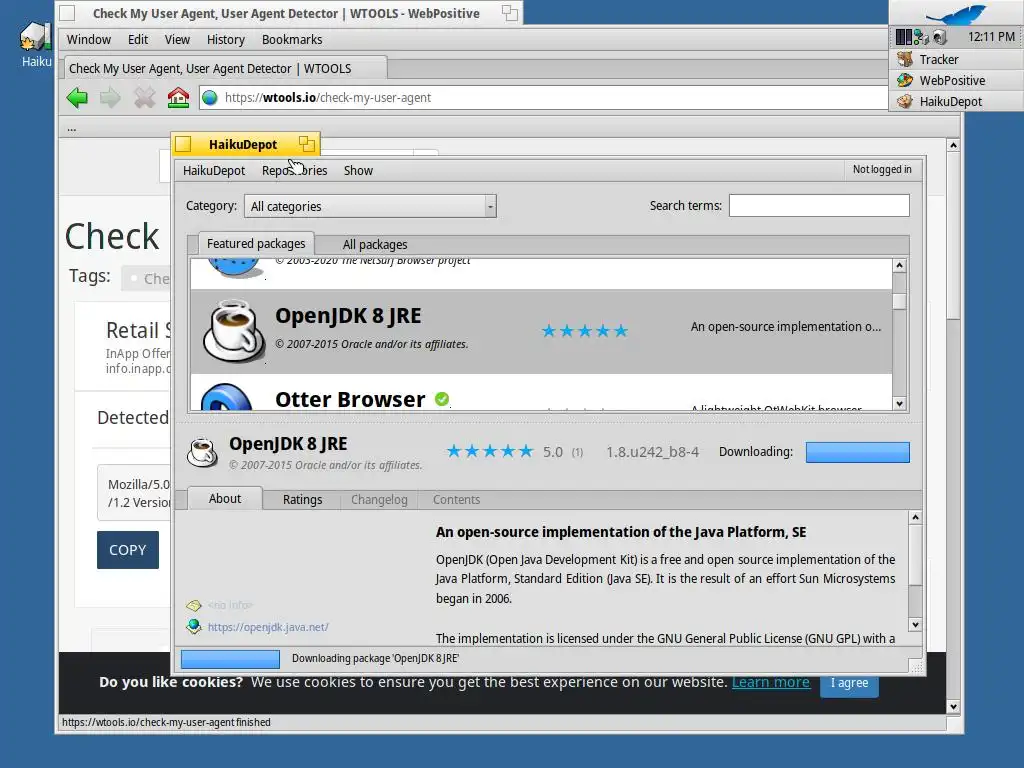This screenshot has height=768, width=1024.
Task: Click the Downloading progress bar in package header
Action: pos(857,452)
